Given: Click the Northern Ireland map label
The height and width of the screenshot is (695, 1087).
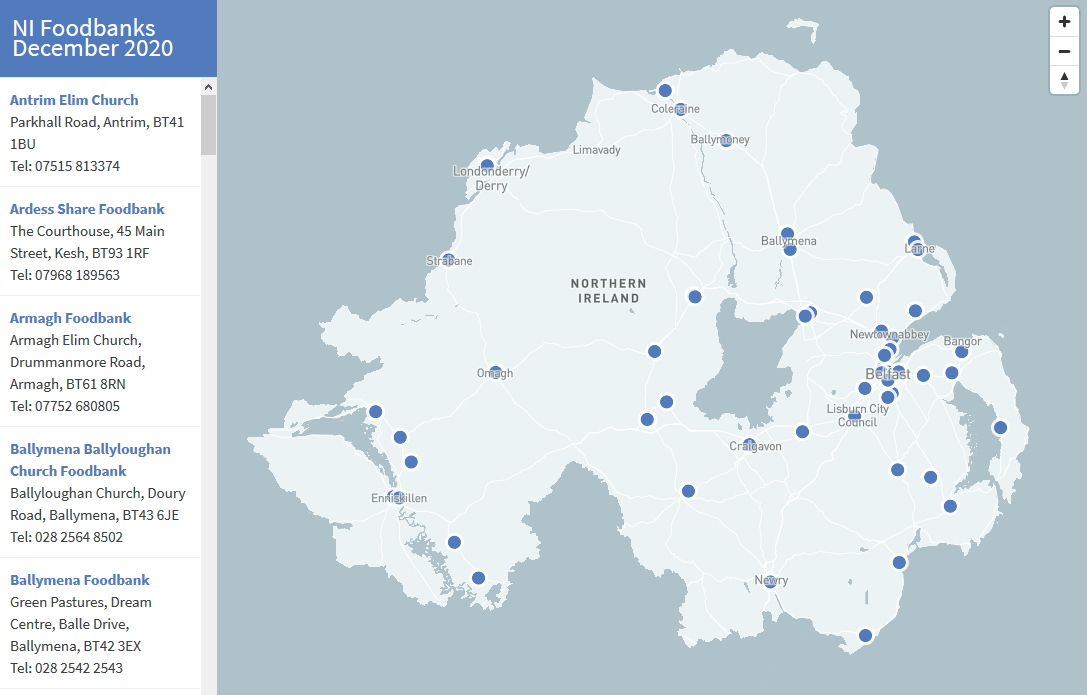Looking at the screenshot, I should [x=609, y=291].
